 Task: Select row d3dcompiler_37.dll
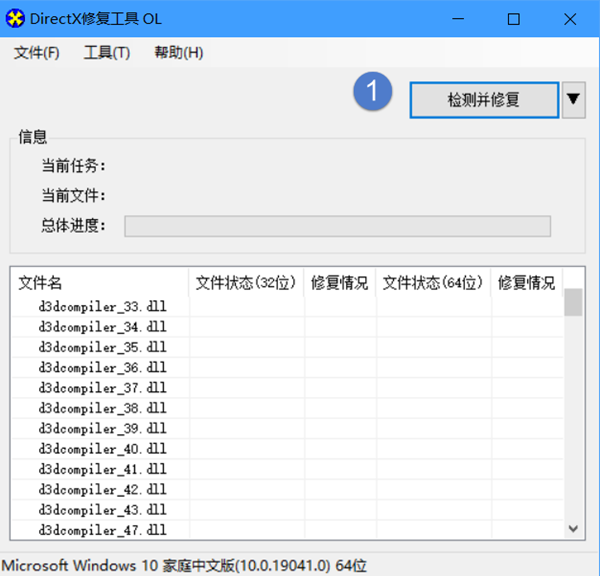point(287,388)
